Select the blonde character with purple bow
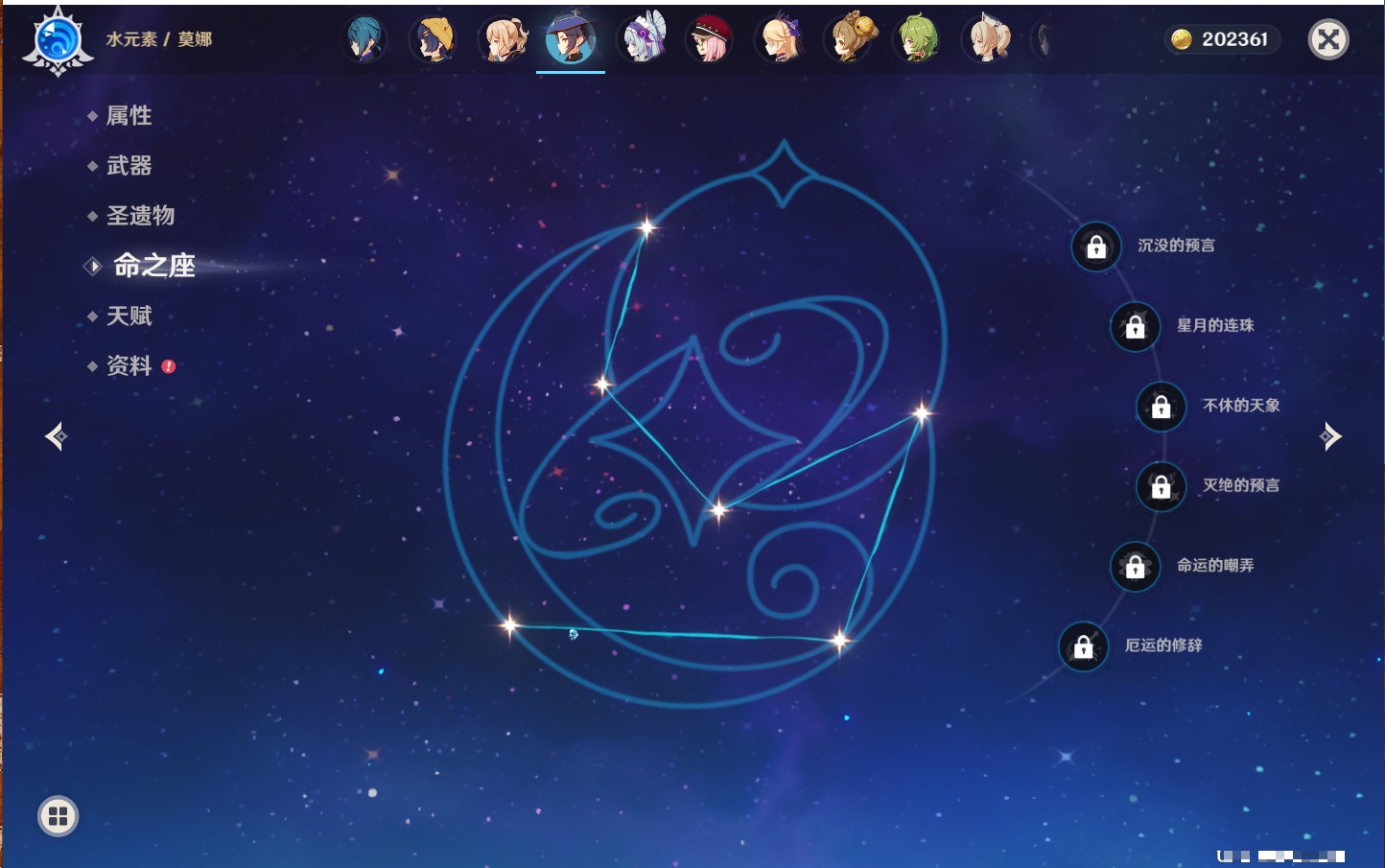Image resolution: width=1385 pixels, height=868 pixels. tap(780, 39)
